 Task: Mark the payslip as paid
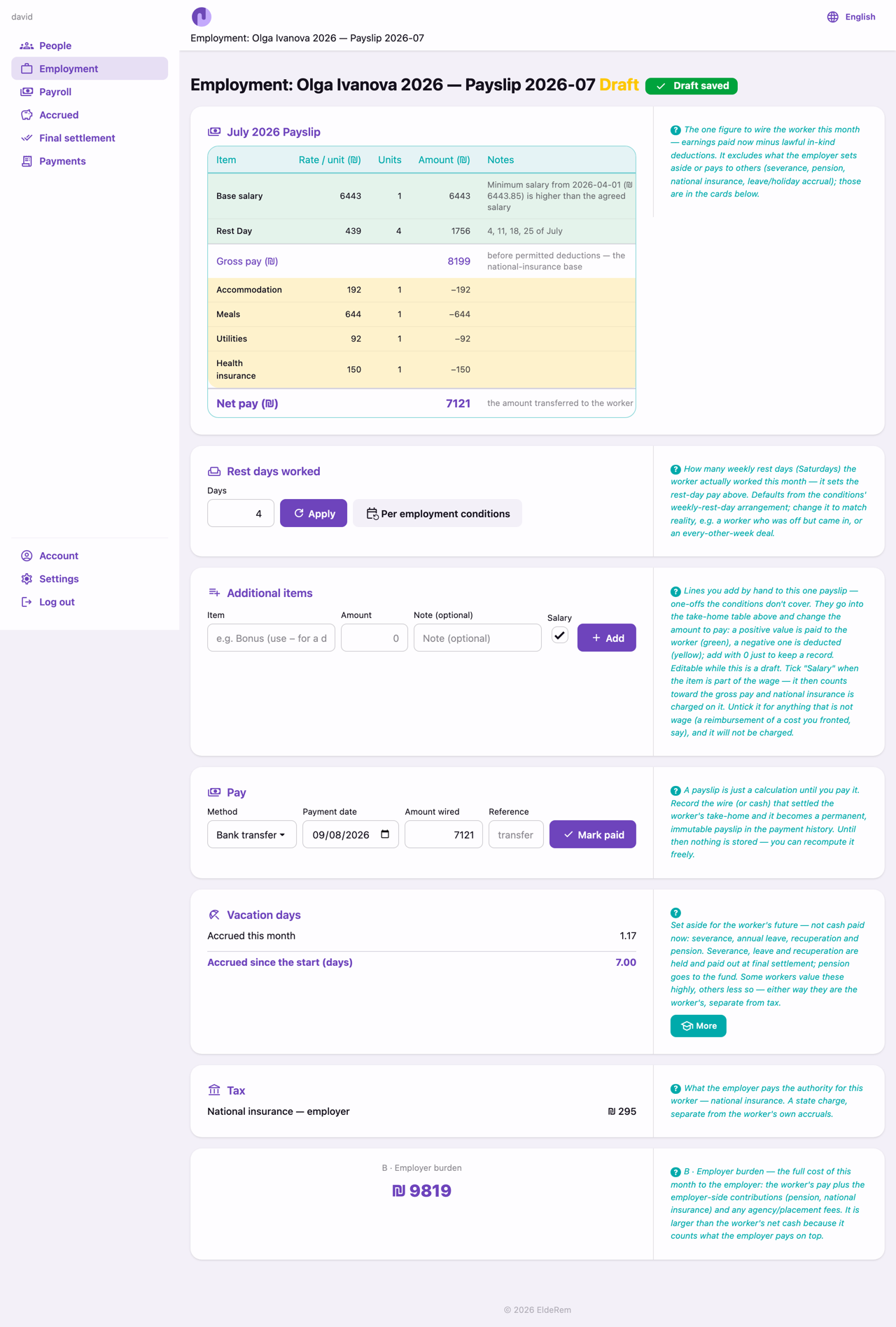tap(593, 834)
